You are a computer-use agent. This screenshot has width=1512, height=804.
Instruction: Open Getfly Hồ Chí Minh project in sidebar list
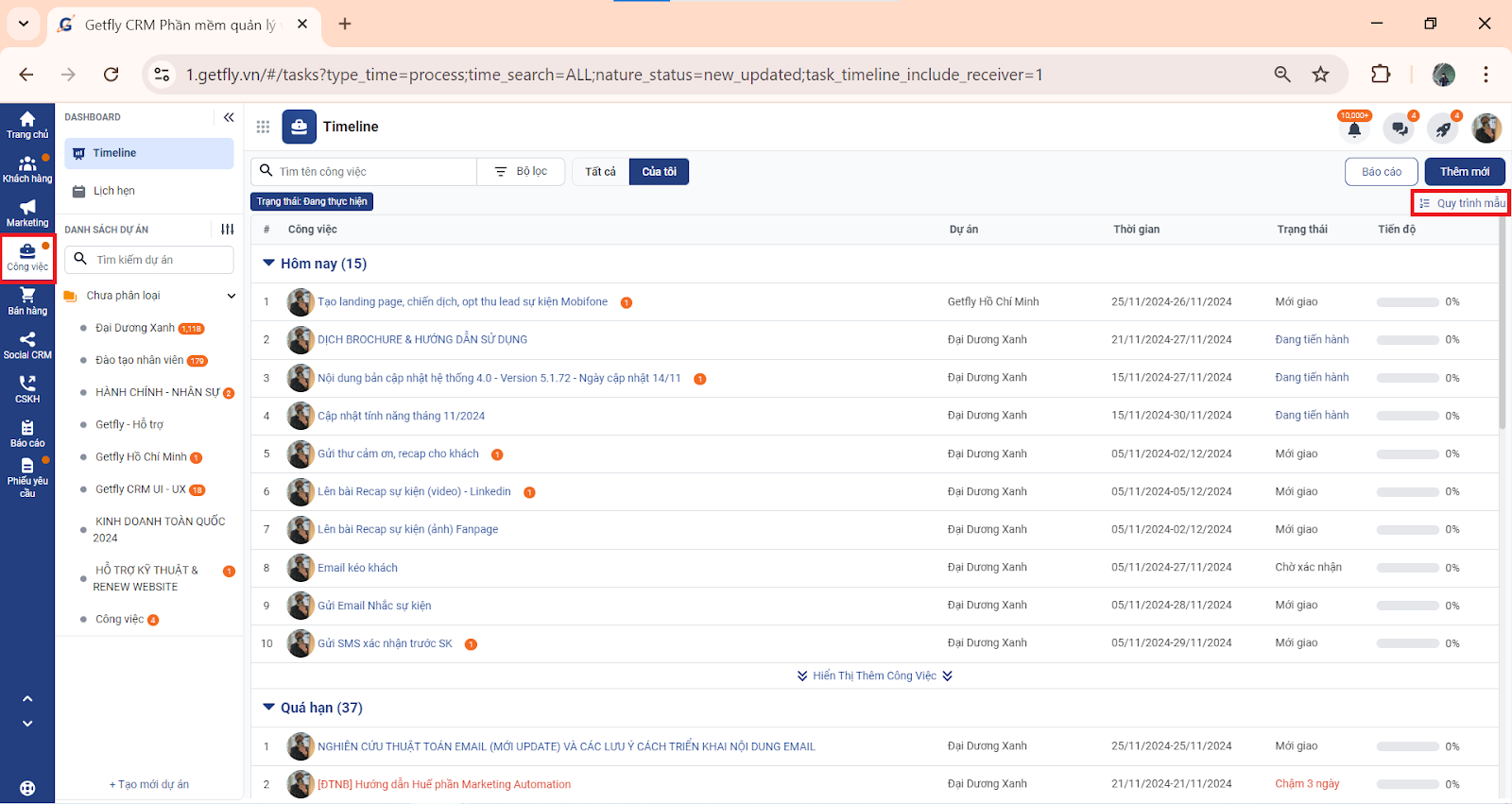click(x=141, y=456)
